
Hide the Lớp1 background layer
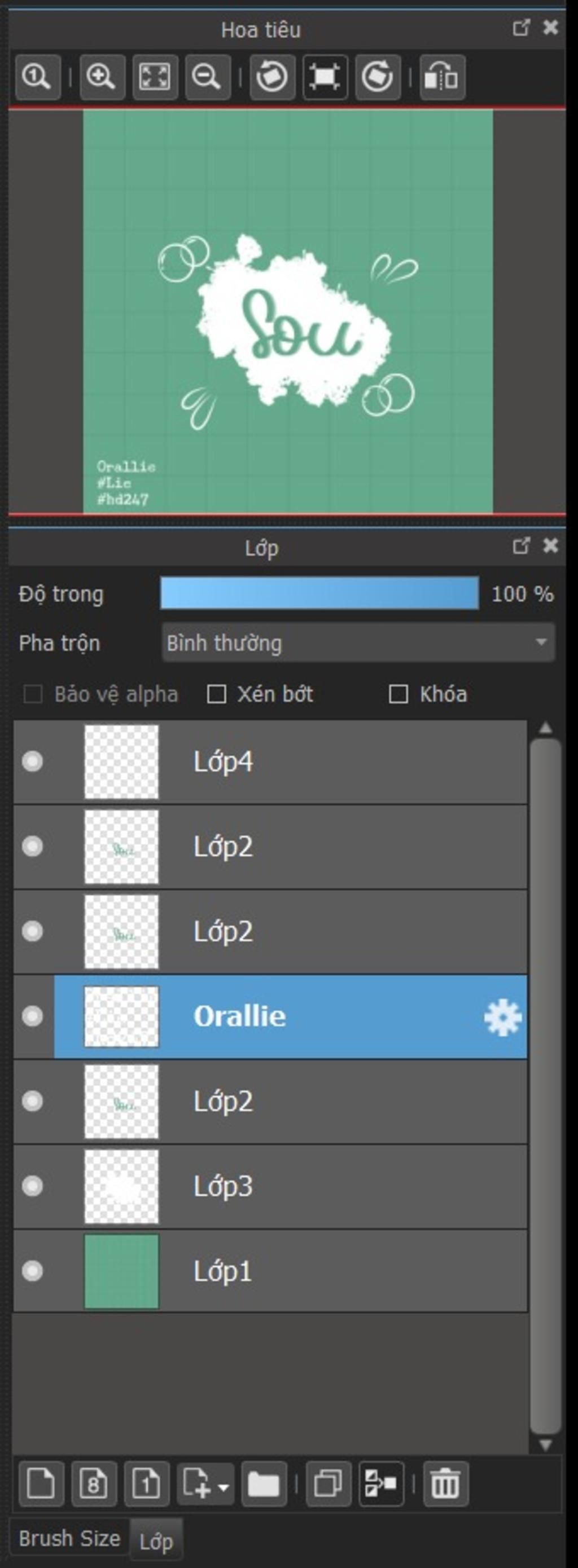[x=32, y=1270]
